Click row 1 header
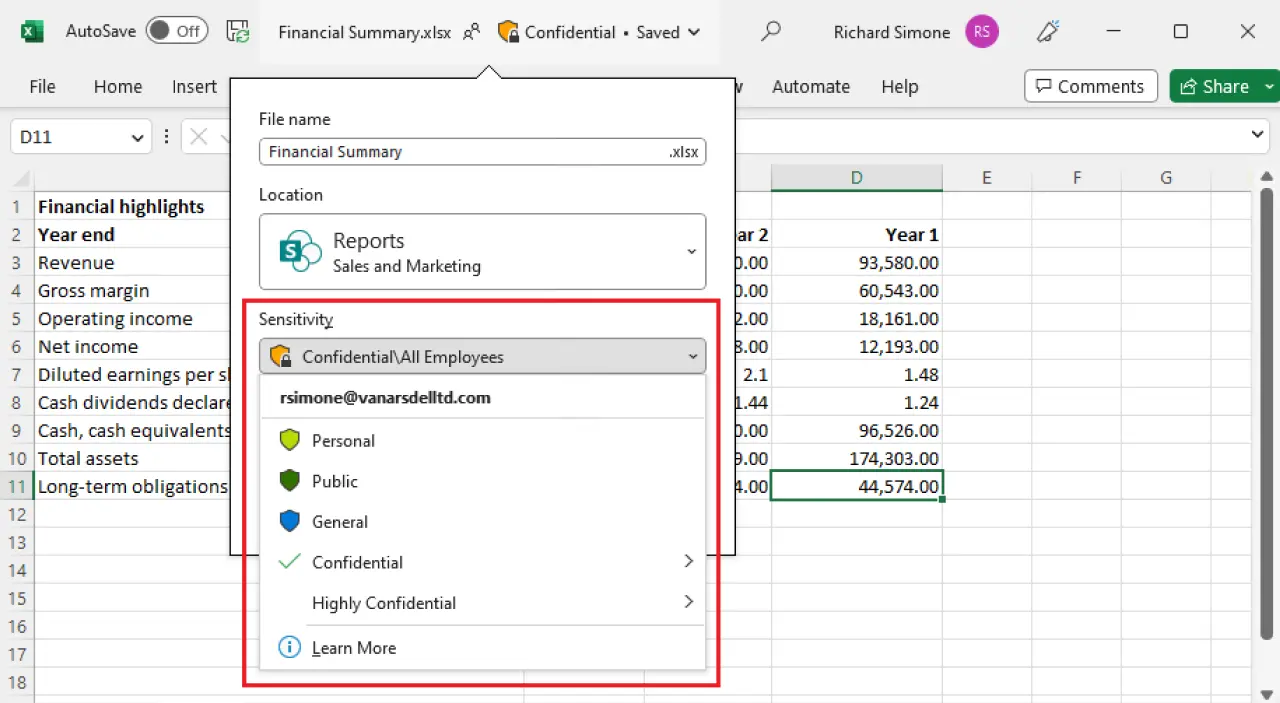 (x=16, y=207)
